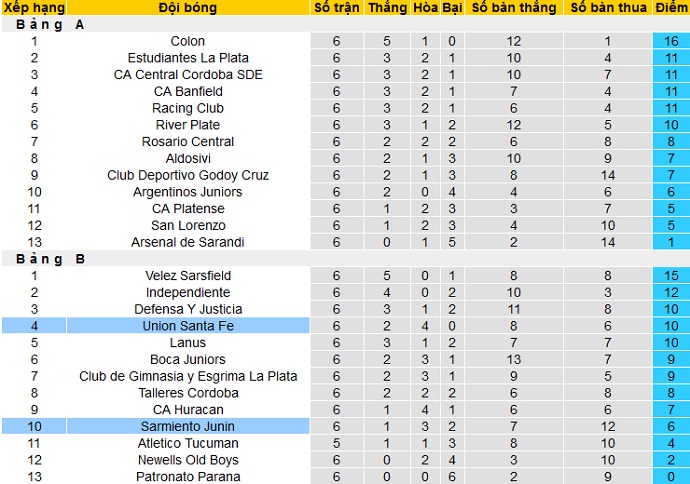Click the Racing Club team name
Viewport: 690px width, 484px height.
(188, 108)
